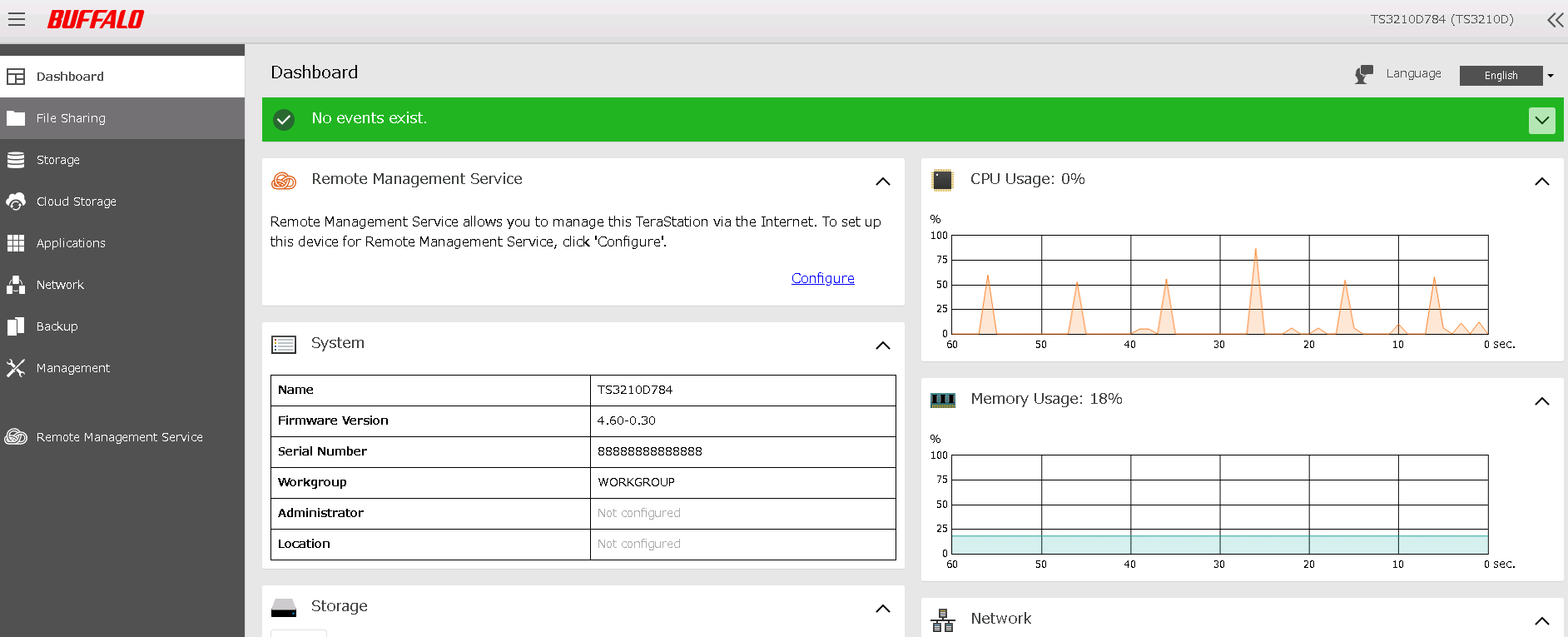1568x637 pixels.
Task: Click the Network sidebar icon
Action: (16, 285)
